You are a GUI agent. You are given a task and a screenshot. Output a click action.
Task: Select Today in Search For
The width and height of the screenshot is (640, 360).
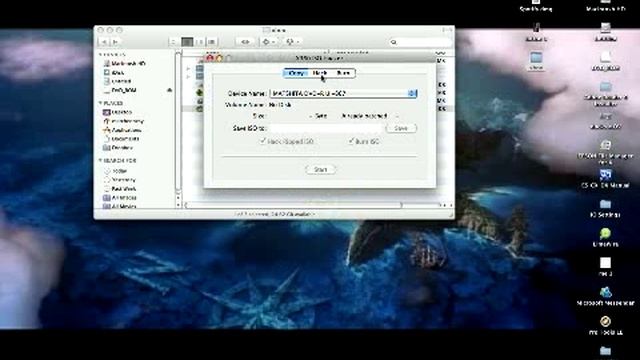point(116,171)
